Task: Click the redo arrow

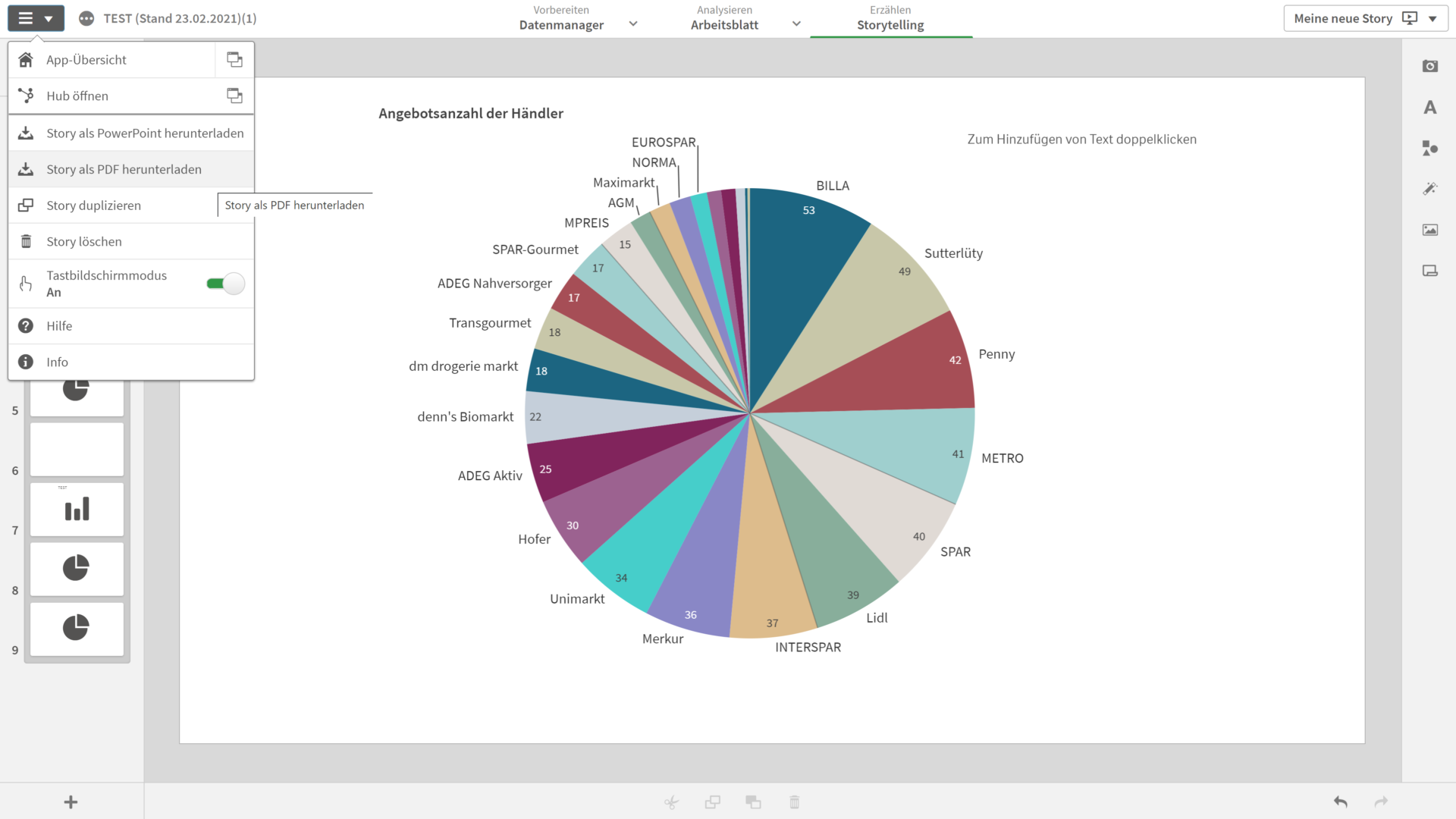Action: [x=1381, y=802]
